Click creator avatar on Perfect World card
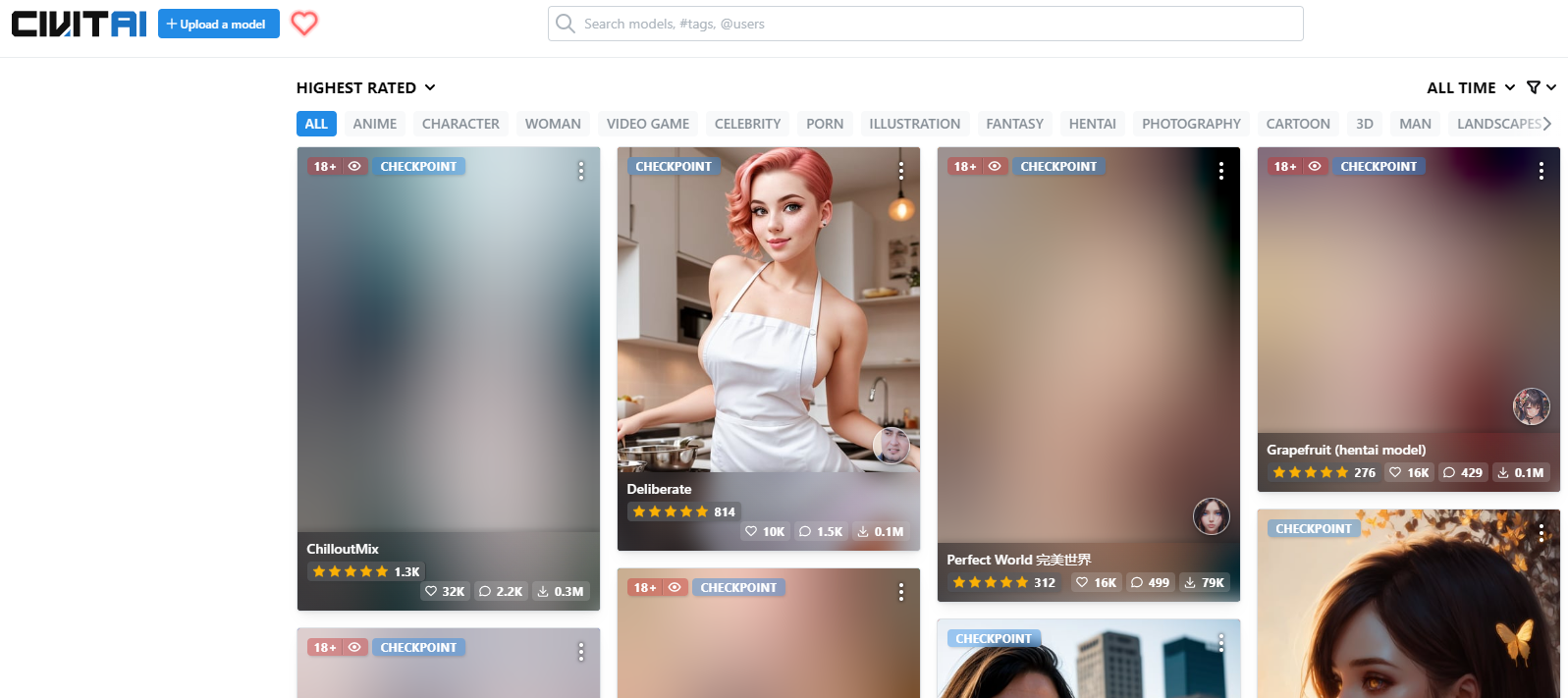 (x=1211, y=515)
